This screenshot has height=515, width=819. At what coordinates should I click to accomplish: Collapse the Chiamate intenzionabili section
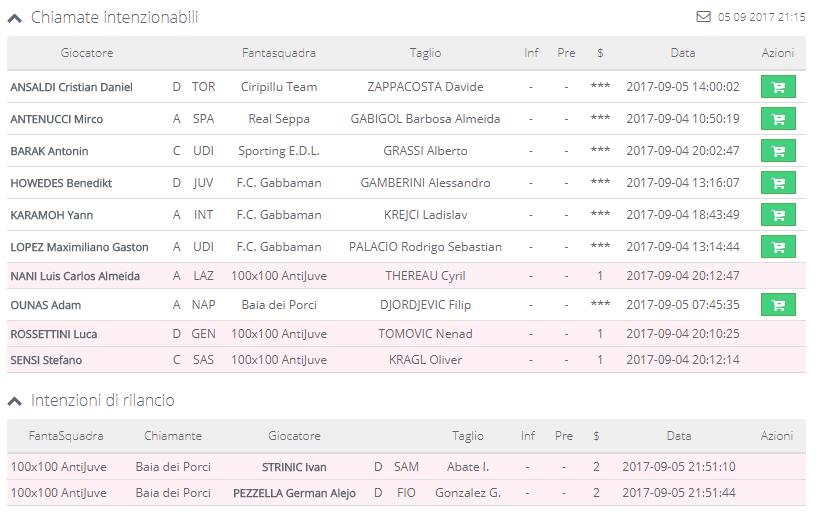[x=15, y=18]
